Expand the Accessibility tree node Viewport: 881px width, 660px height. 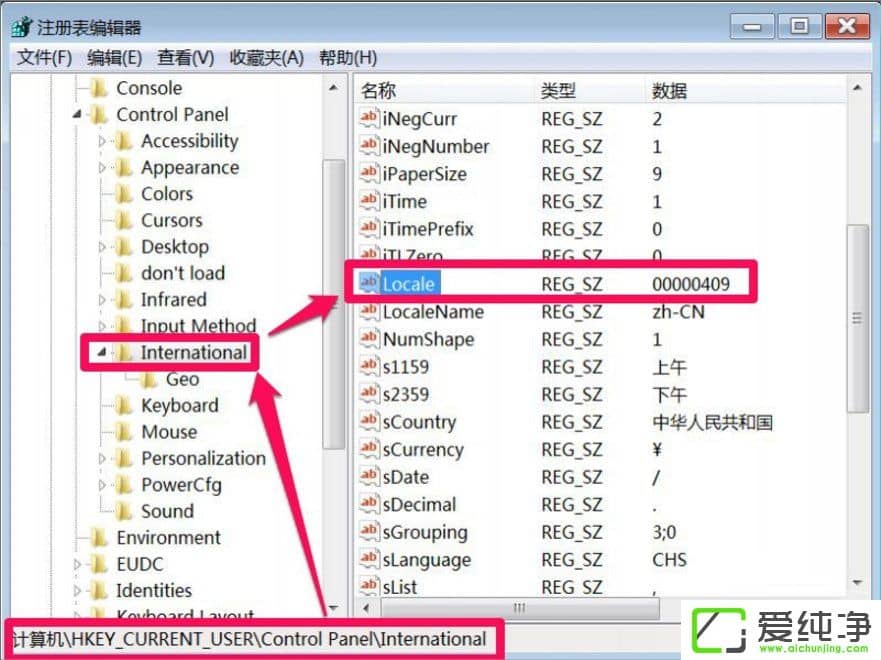[x=104, y=141]
